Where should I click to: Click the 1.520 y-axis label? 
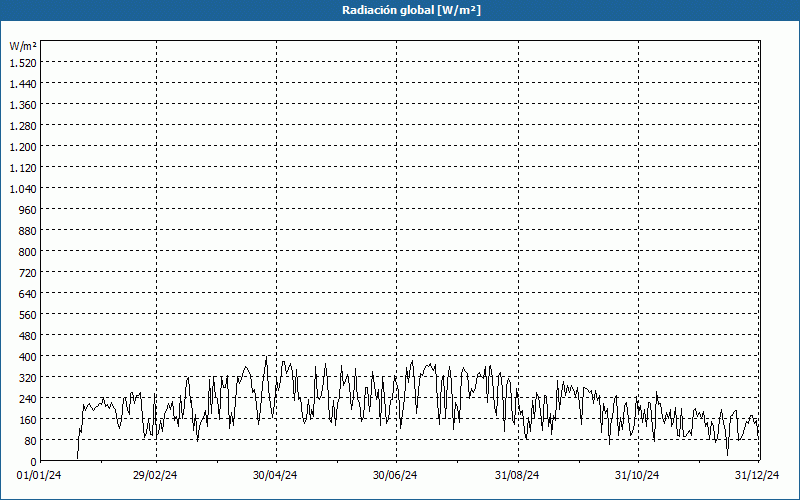pyautogui.click(x=23, y=63)
